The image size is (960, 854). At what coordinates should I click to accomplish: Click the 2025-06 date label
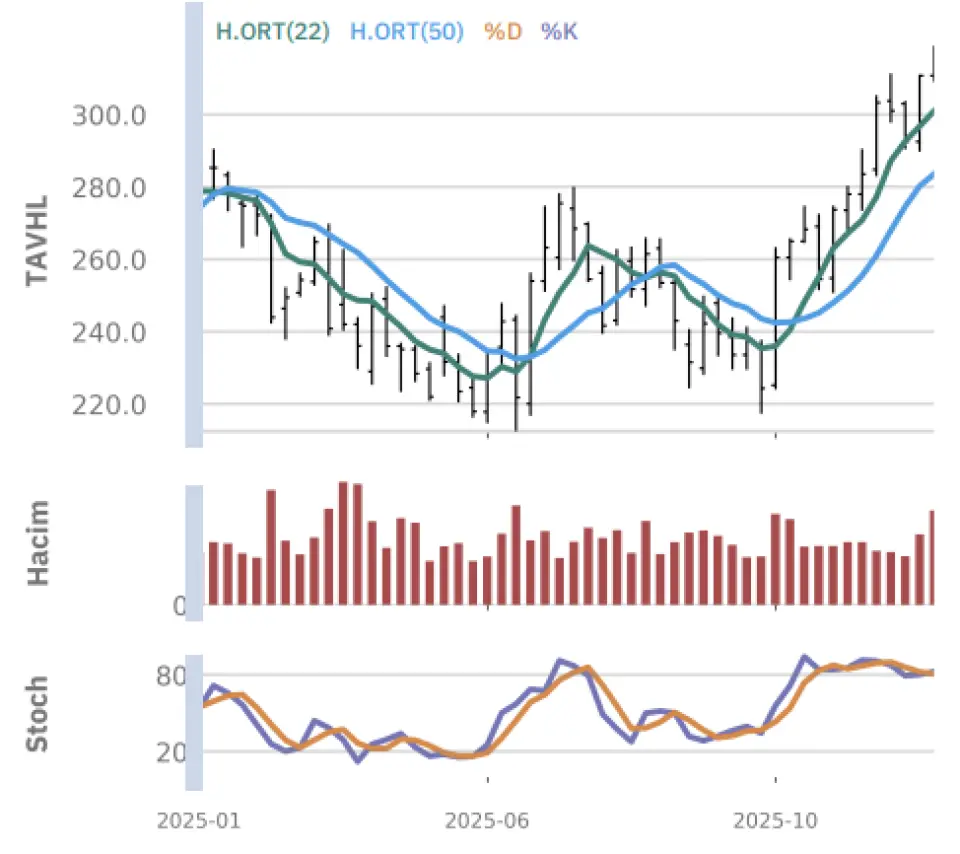(x=487, y=821)
